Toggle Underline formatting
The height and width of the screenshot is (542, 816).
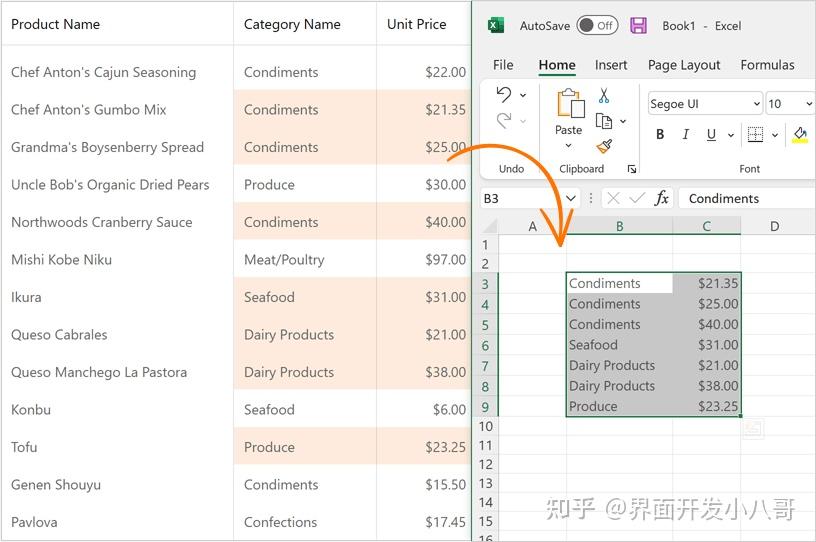point(711,135)
